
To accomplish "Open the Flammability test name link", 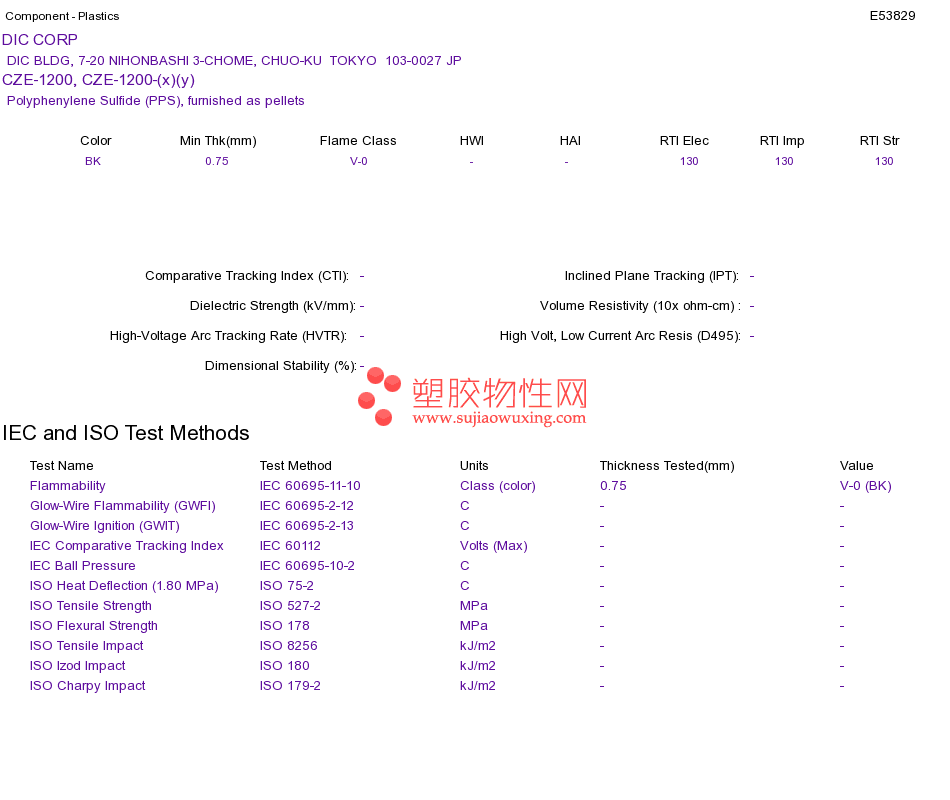I will [67, 486].
